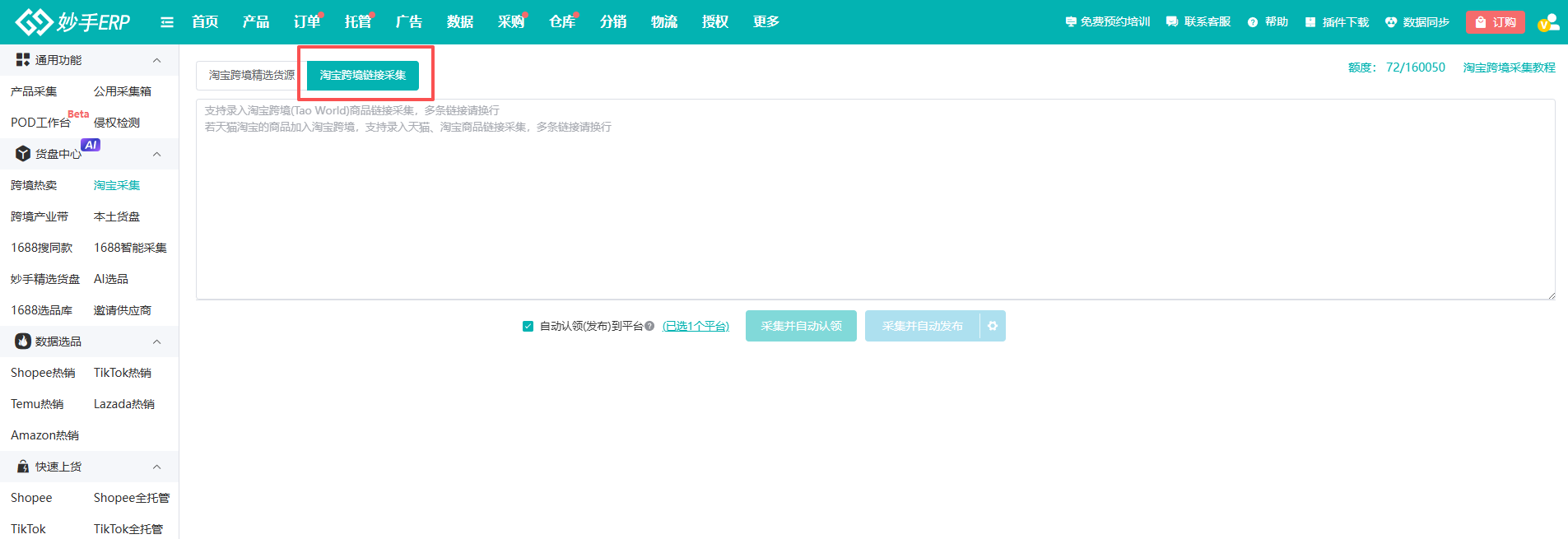Open the 广告 menu
Image resolution: width=1568 pixels, height=539 pixels.
(409, 21)
